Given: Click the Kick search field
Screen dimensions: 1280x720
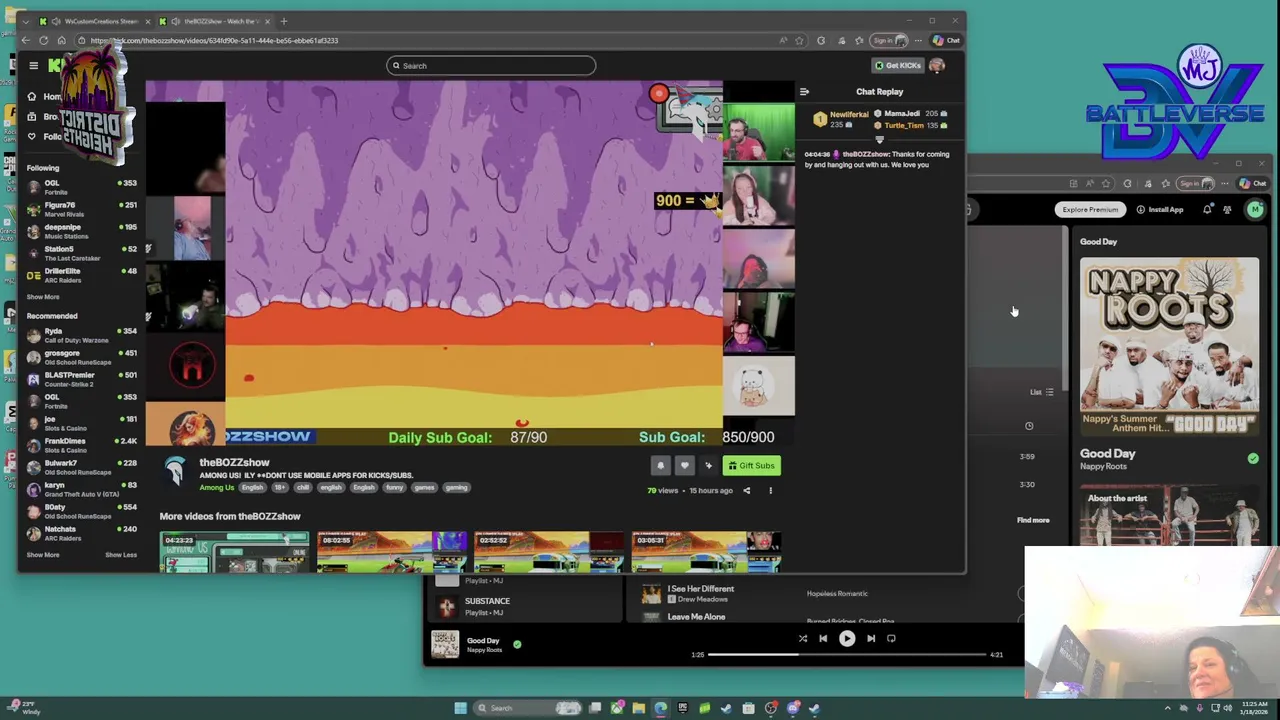Looking at the screenshot, I should coord(491,66).
